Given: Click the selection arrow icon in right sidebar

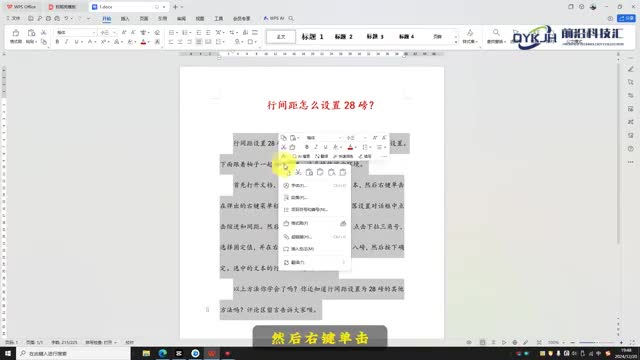Looking at the screenshot, I should pos(631,82).
